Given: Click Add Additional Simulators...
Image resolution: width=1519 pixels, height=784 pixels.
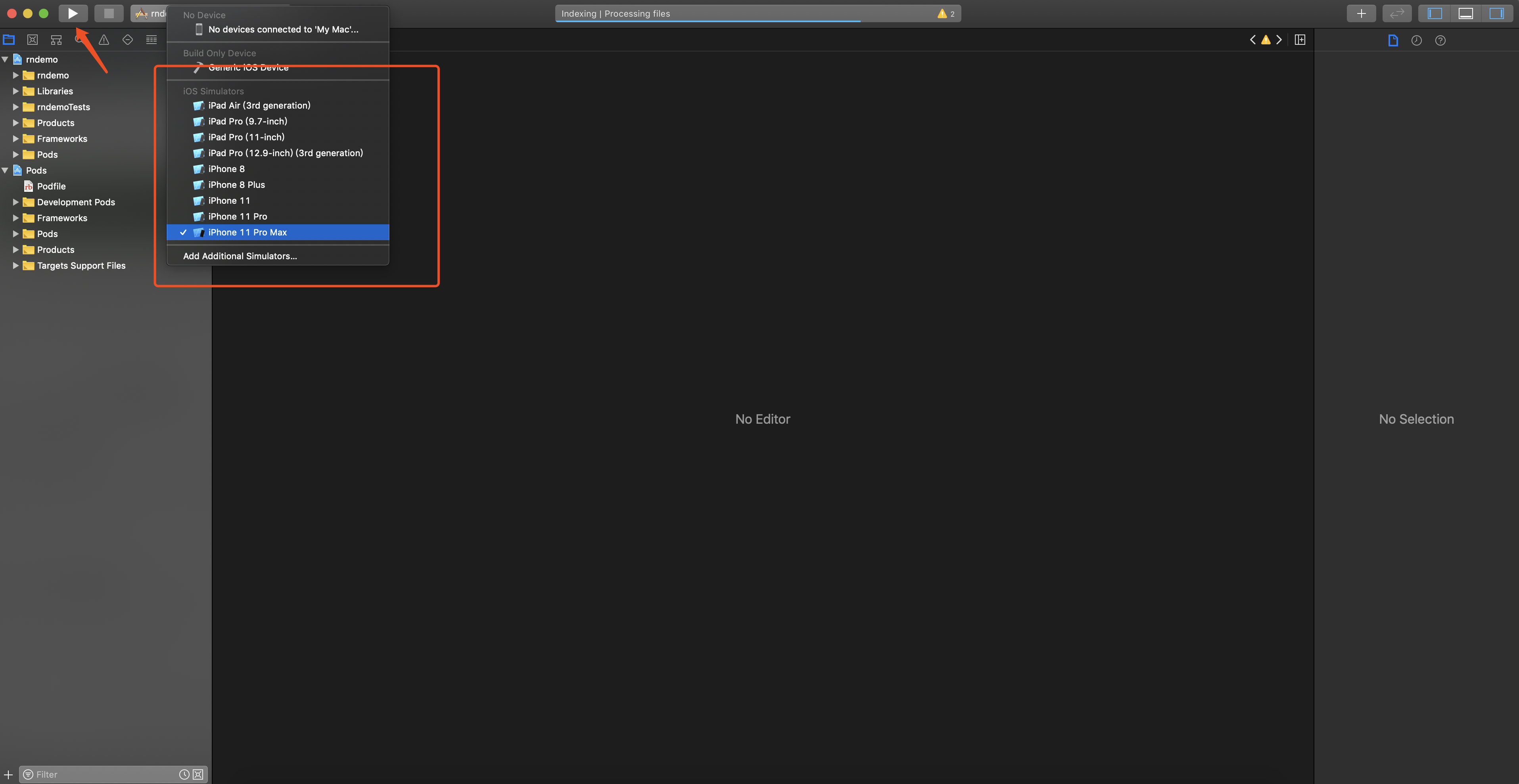Looking at the screenshot, I should coord(240,256).
